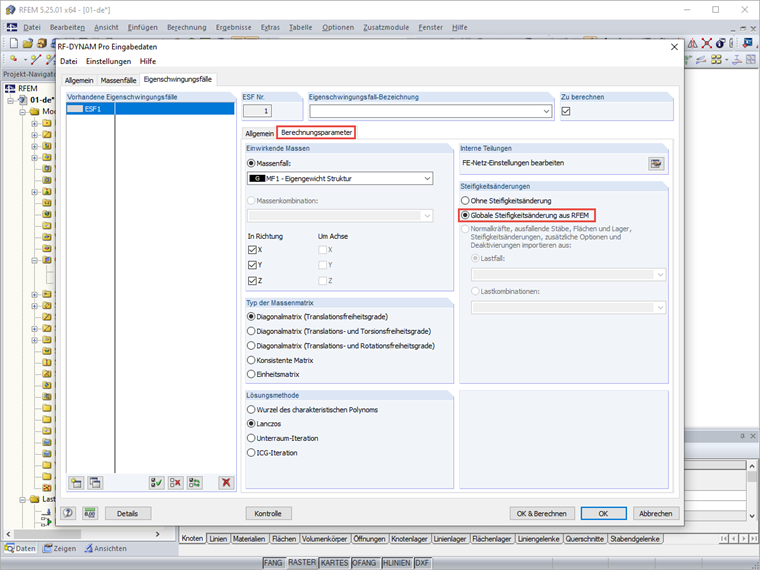Toggle Zu berechnen checkbox

pyautogui.click(x=566, y=111)
